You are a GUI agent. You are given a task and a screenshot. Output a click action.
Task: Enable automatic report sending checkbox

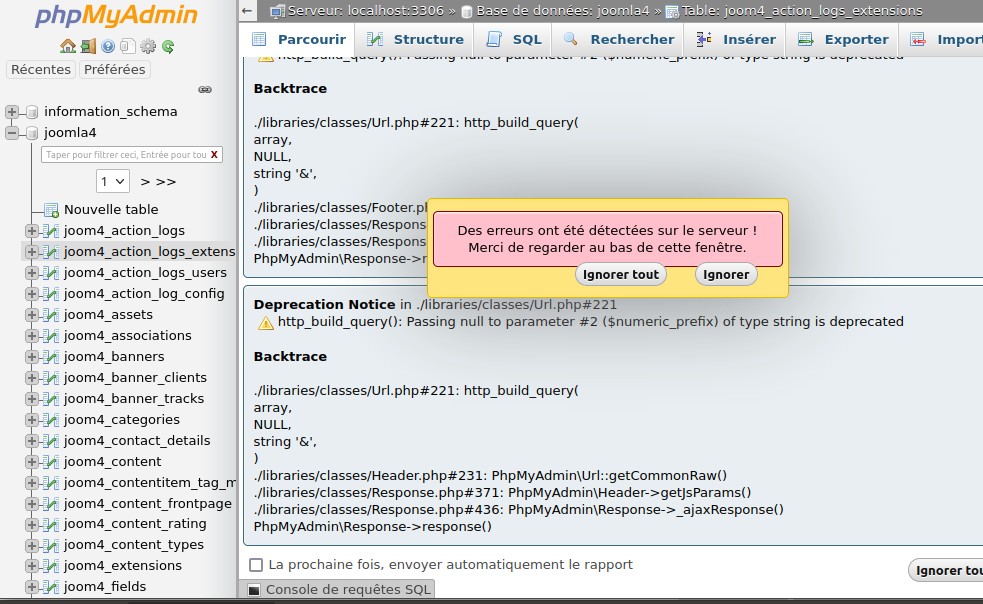point(256,565)
